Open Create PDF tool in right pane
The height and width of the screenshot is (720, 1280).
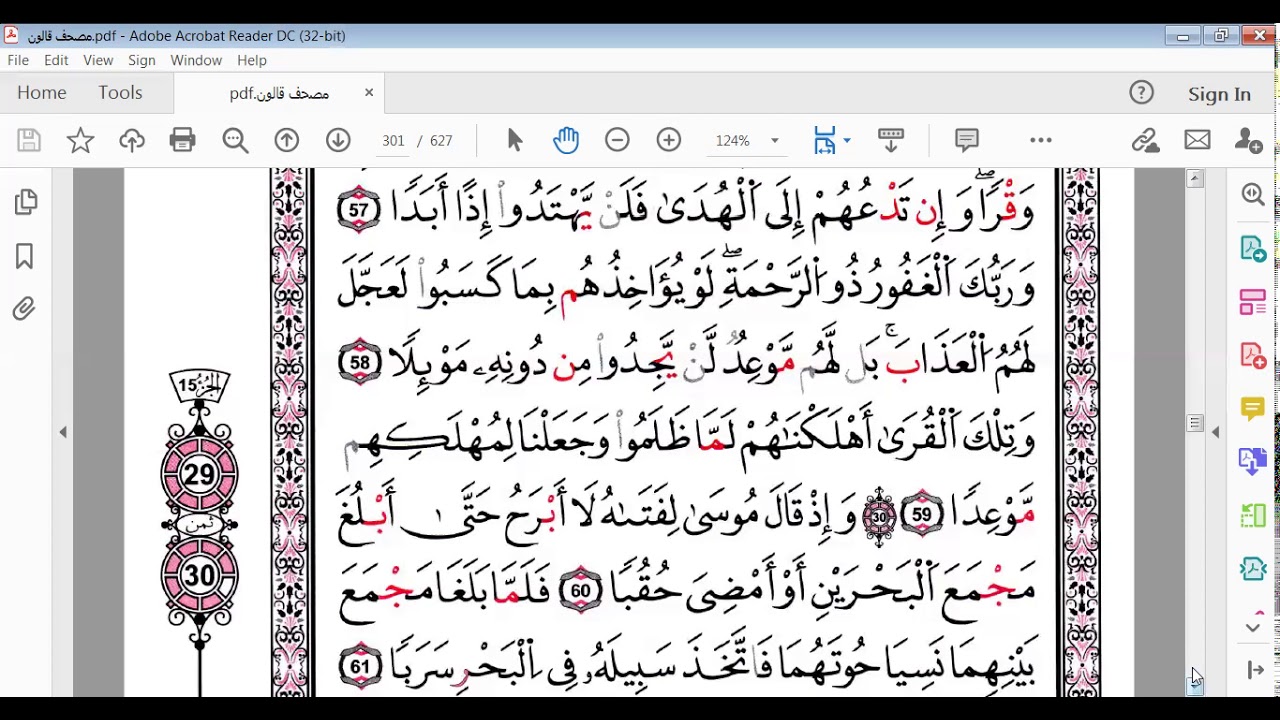pos(1253,355)
